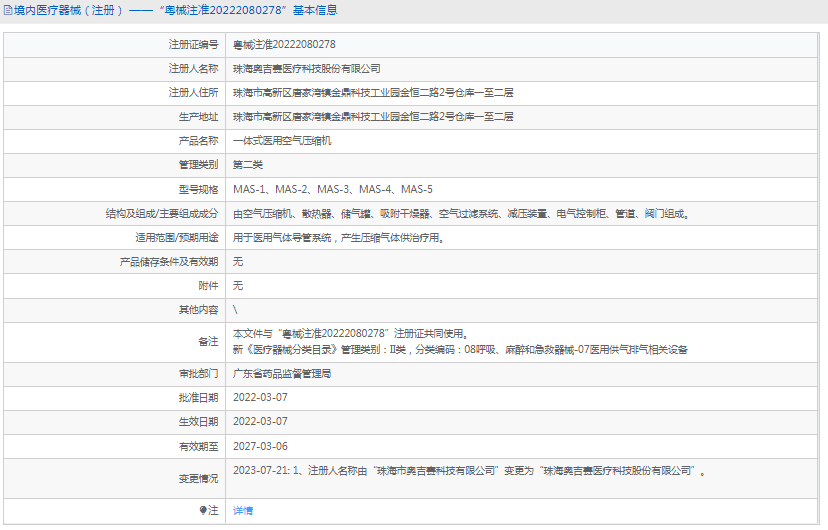This screenshot has height=530, width=828.
Task: Click the 有效期至 label
Action: tap(199, 447)
